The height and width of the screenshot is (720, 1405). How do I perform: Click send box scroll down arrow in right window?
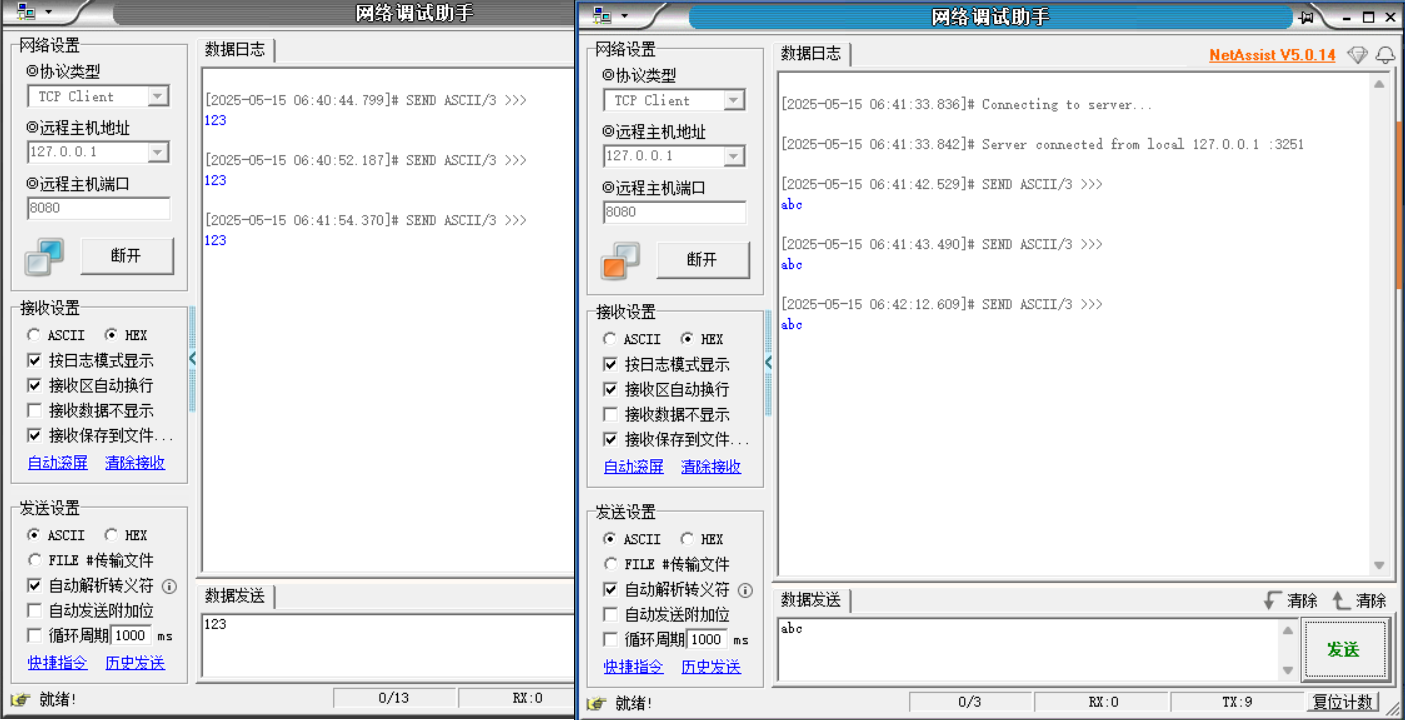pos(1288,671)
